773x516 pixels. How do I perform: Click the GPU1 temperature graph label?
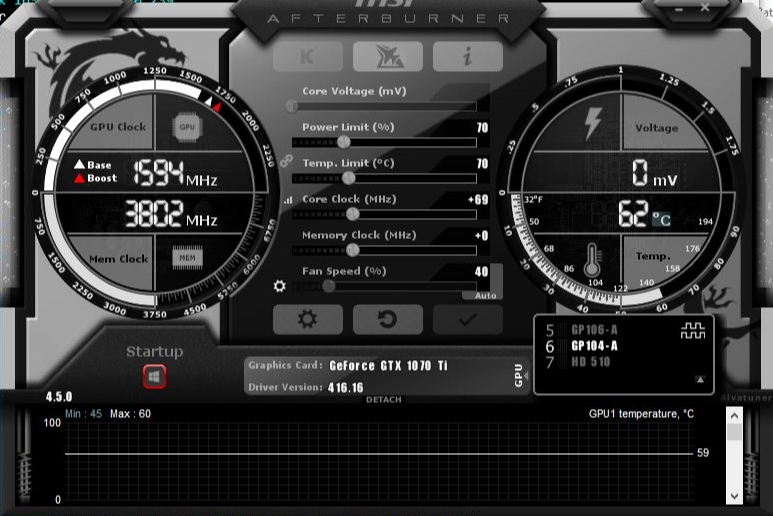(641, 414)
